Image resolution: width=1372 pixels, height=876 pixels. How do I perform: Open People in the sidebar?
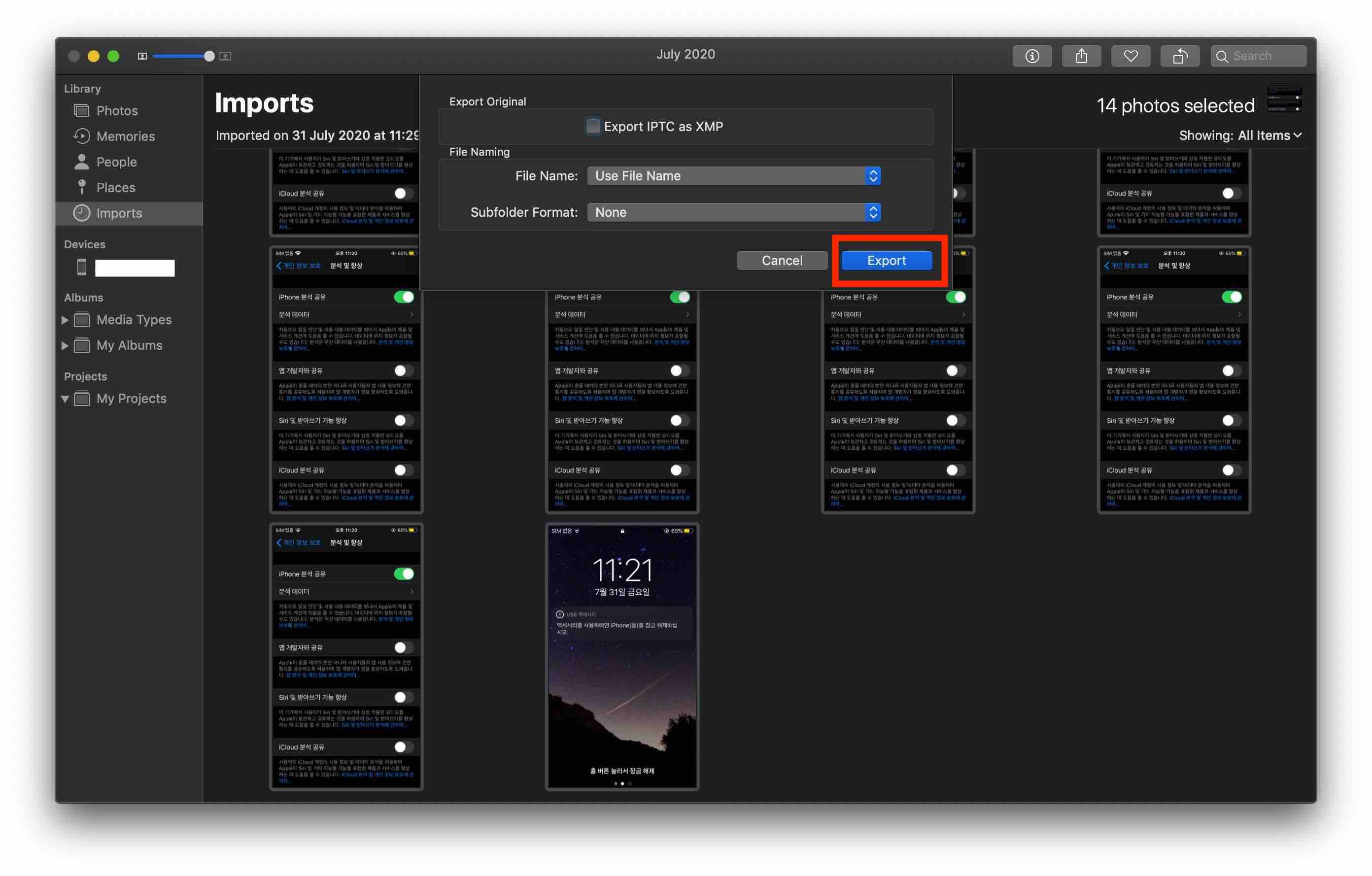click(x=116, y=162)
